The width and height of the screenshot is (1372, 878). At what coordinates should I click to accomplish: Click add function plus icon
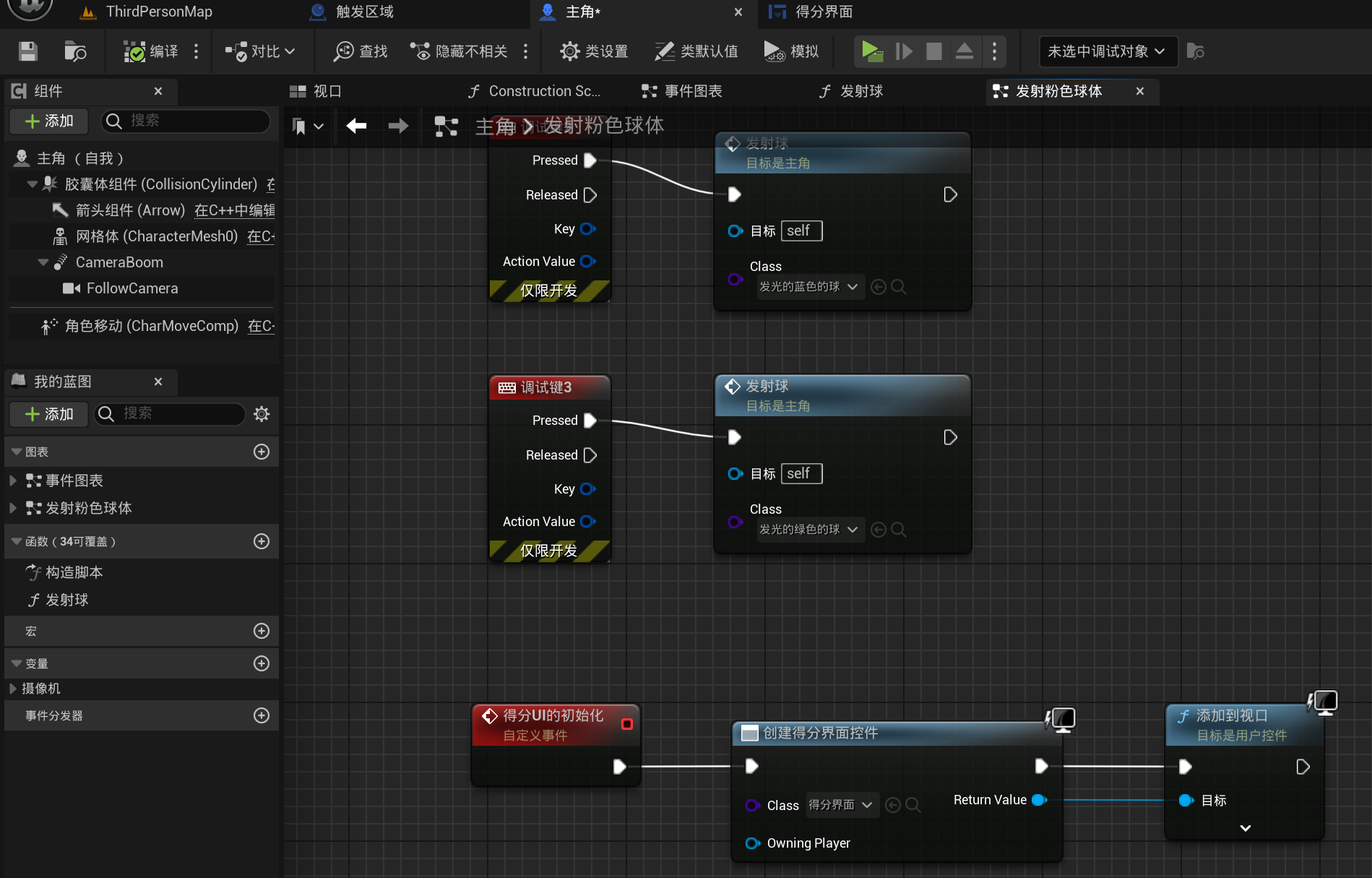262,541
